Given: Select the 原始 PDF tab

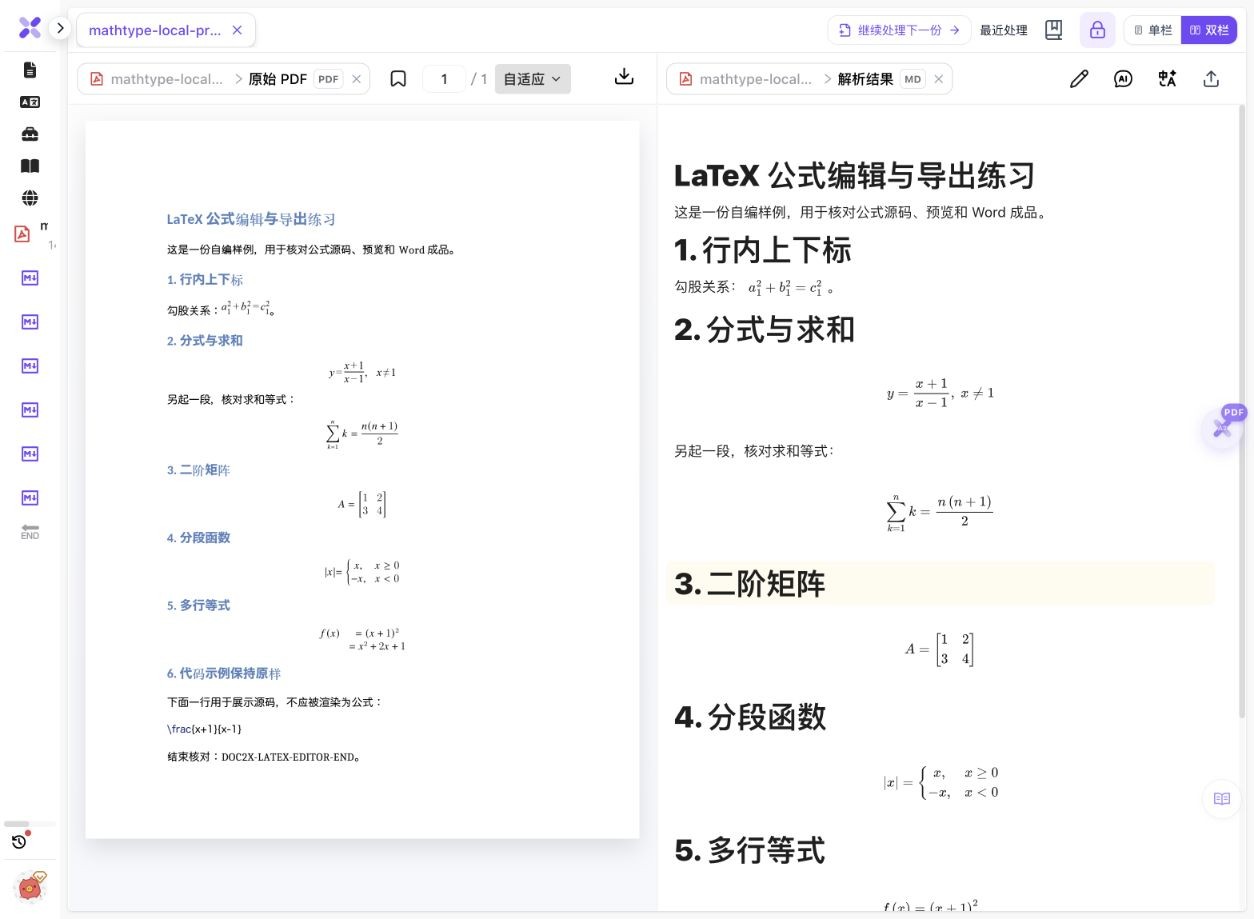Looking at the screenshot, I should pos(277,79).
